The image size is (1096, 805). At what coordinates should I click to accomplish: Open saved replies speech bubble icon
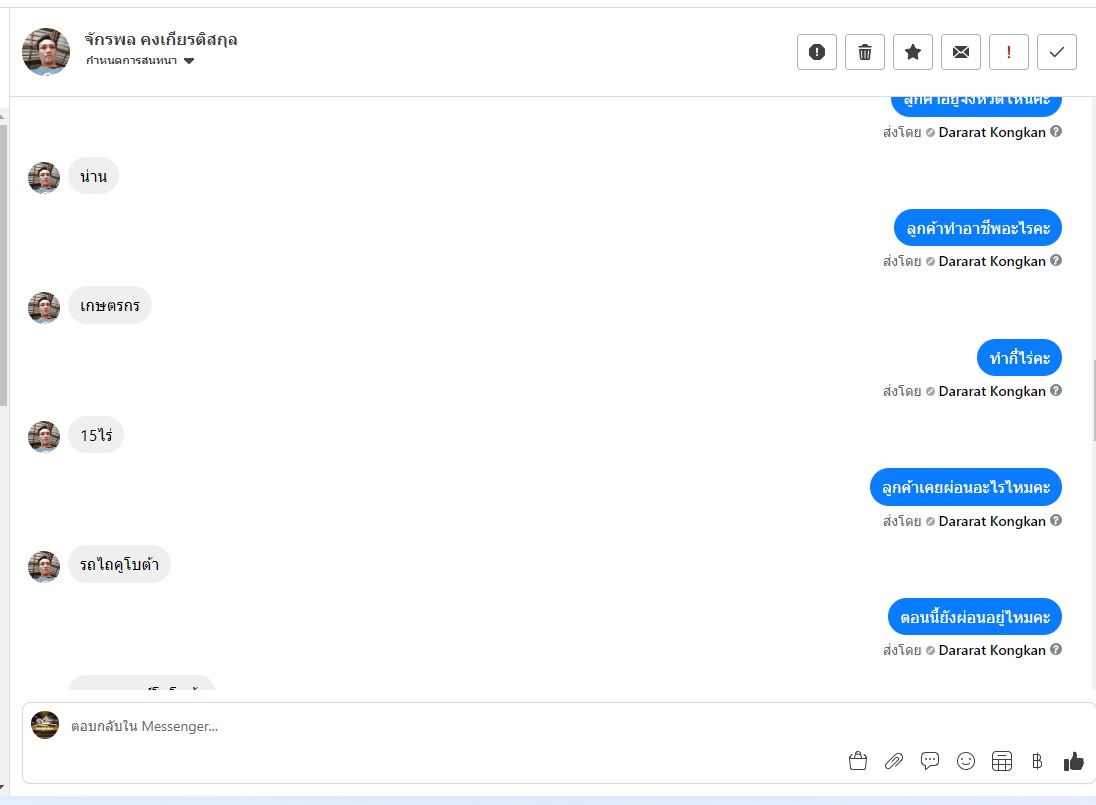coord(930,761)
